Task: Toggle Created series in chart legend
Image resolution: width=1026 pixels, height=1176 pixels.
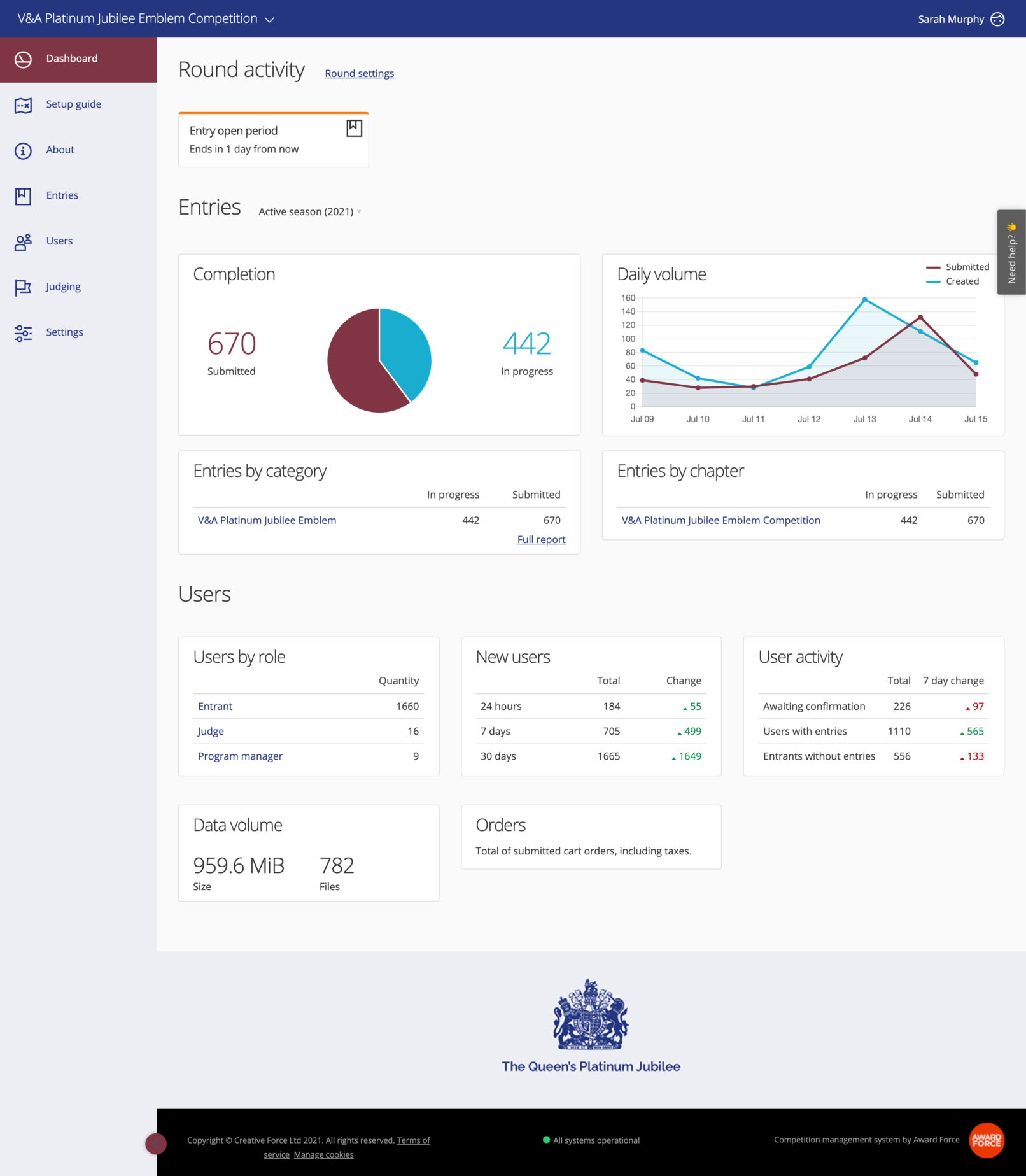Action: tap(953, 281)
